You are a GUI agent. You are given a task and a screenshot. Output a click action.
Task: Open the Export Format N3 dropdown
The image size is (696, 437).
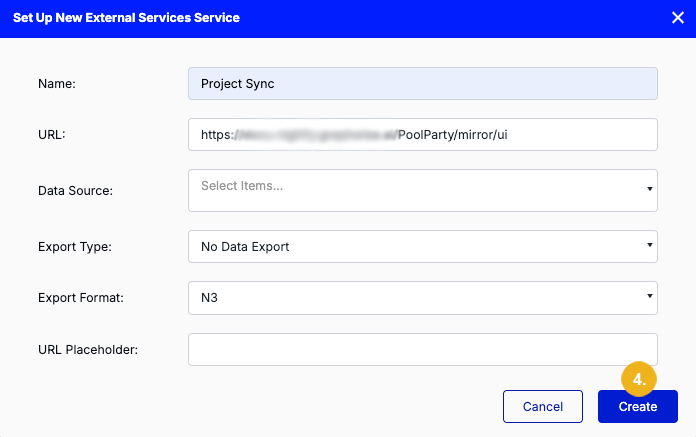coord(423,298)
